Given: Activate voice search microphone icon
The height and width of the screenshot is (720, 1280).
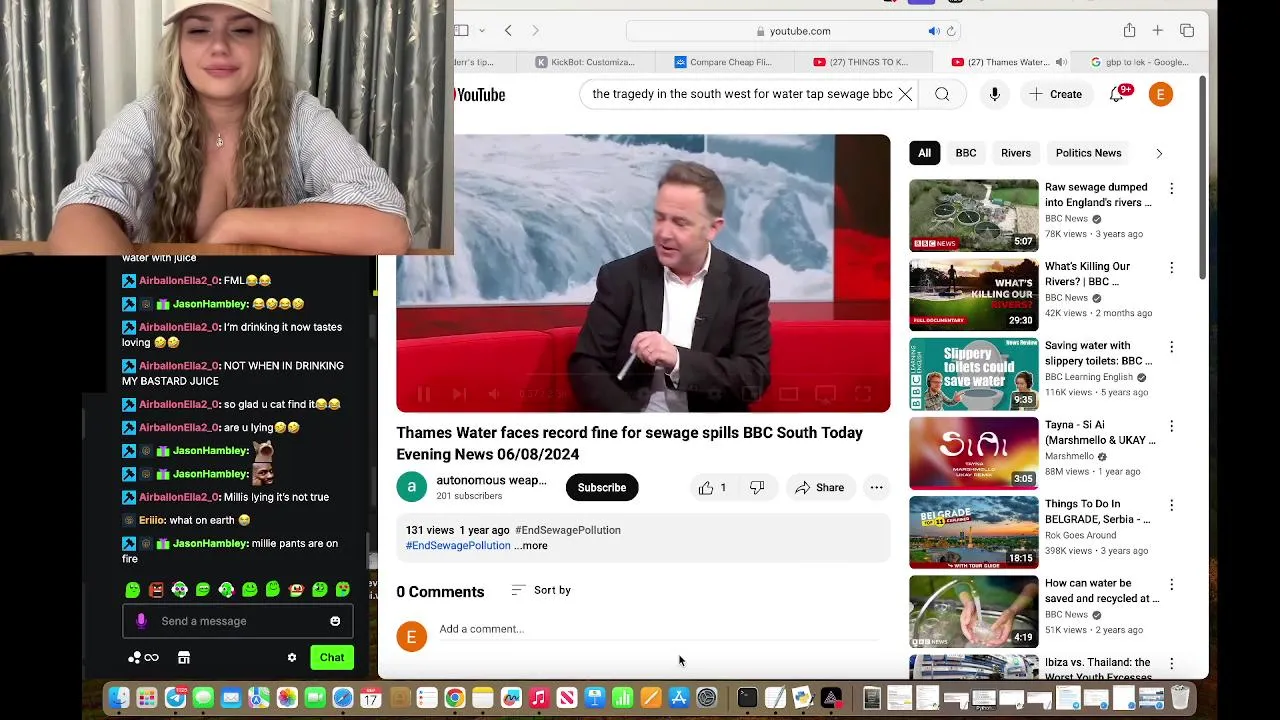Looking at the screenshot, I should (x=994, y=94).
